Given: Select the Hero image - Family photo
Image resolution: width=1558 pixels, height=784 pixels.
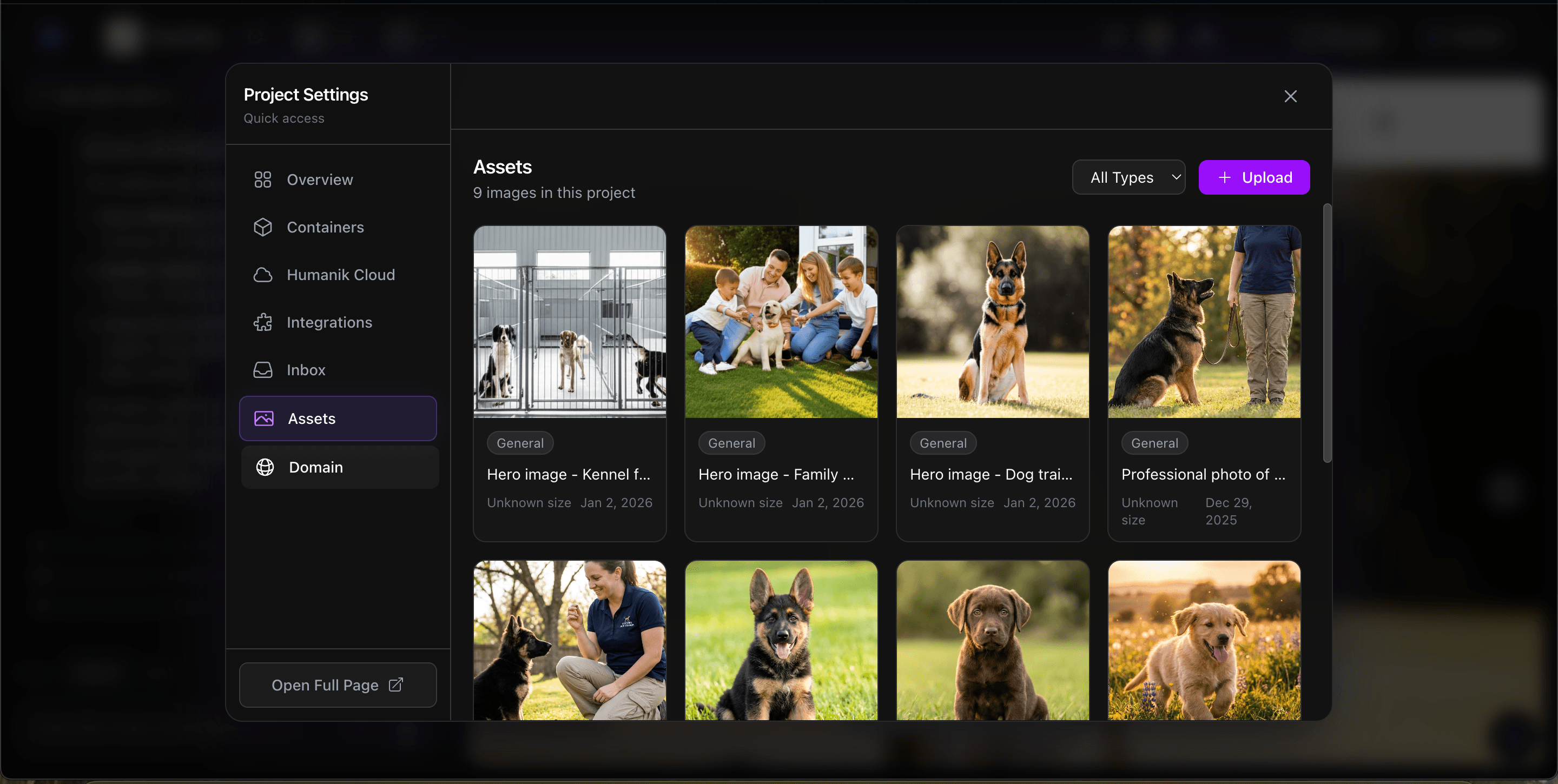Looking at the screenshot, I should pos(781,322).
